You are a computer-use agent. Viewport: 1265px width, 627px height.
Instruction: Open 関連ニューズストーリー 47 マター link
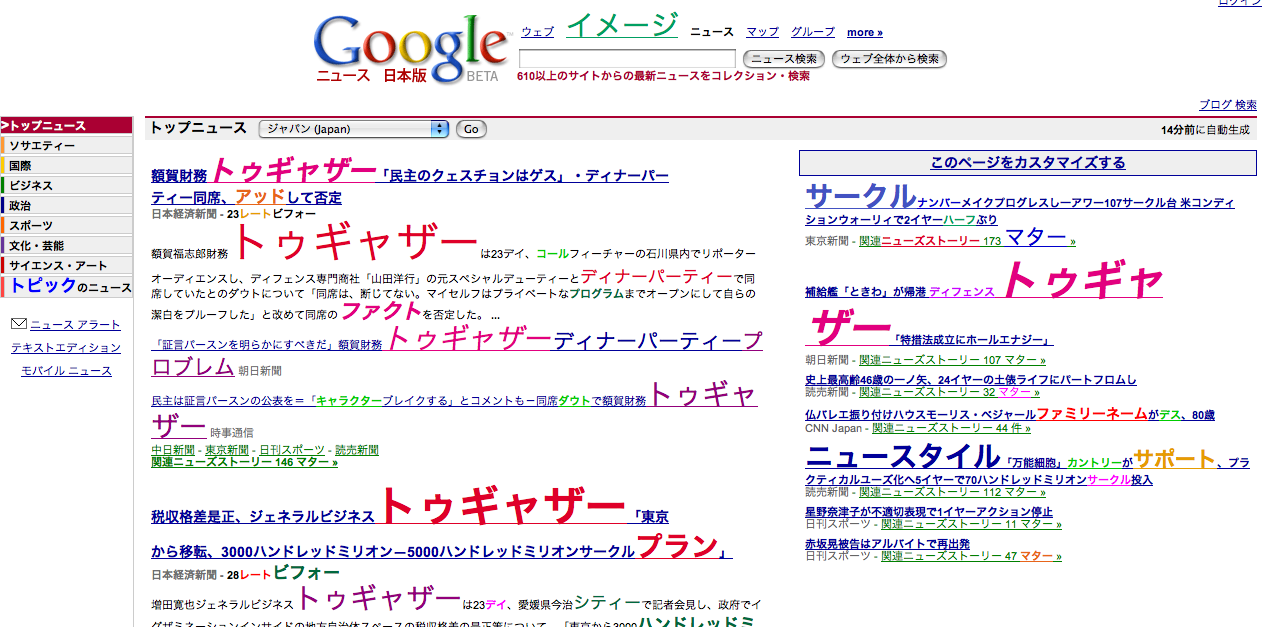pyautogui.click(x=971, y=556)
